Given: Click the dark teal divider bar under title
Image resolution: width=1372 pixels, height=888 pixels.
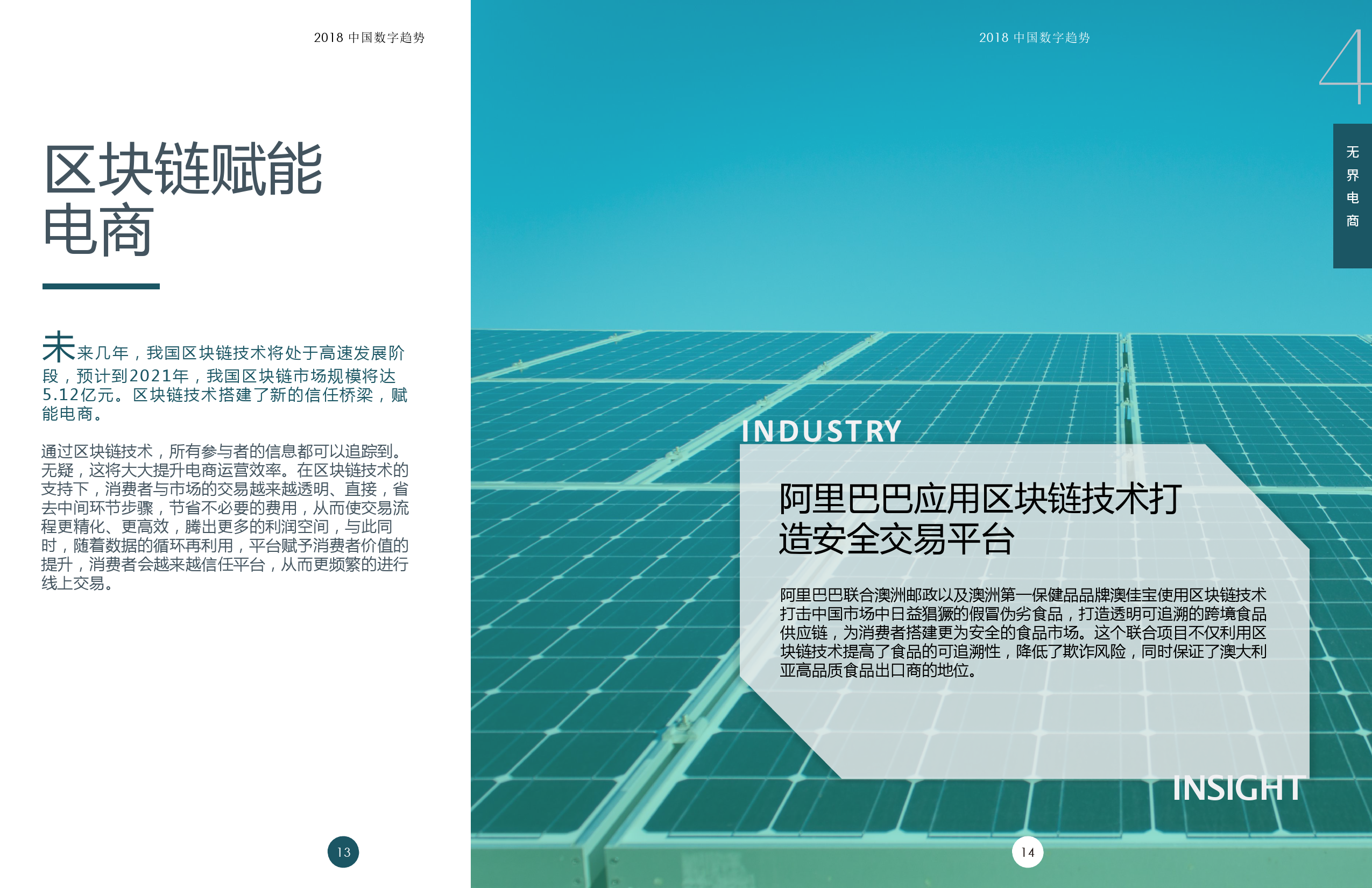Looking at the screenshot, I should pos(101,286).
